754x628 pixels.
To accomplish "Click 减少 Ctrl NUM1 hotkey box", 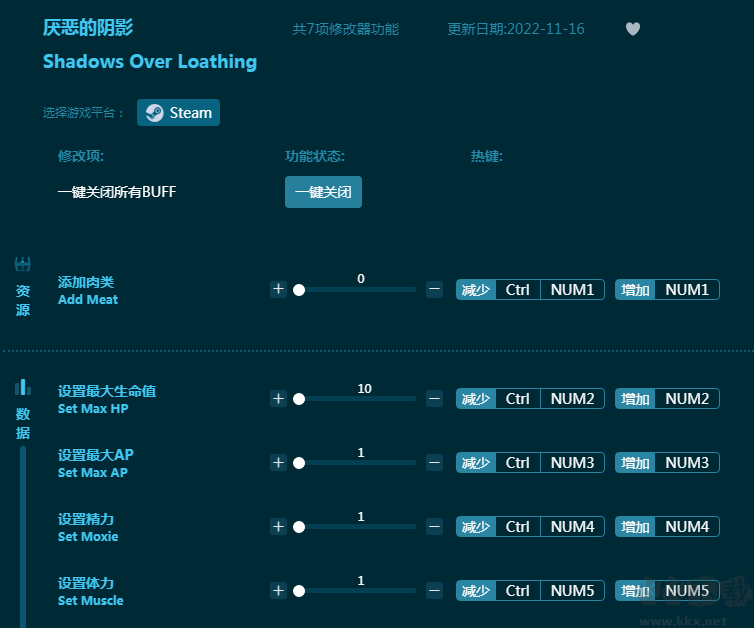I will (x=530, y=290).
